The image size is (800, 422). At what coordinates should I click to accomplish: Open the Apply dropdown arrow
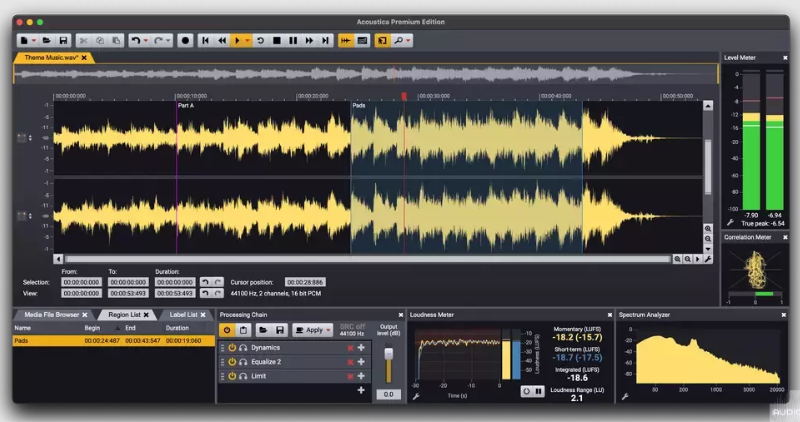(329, 331)
